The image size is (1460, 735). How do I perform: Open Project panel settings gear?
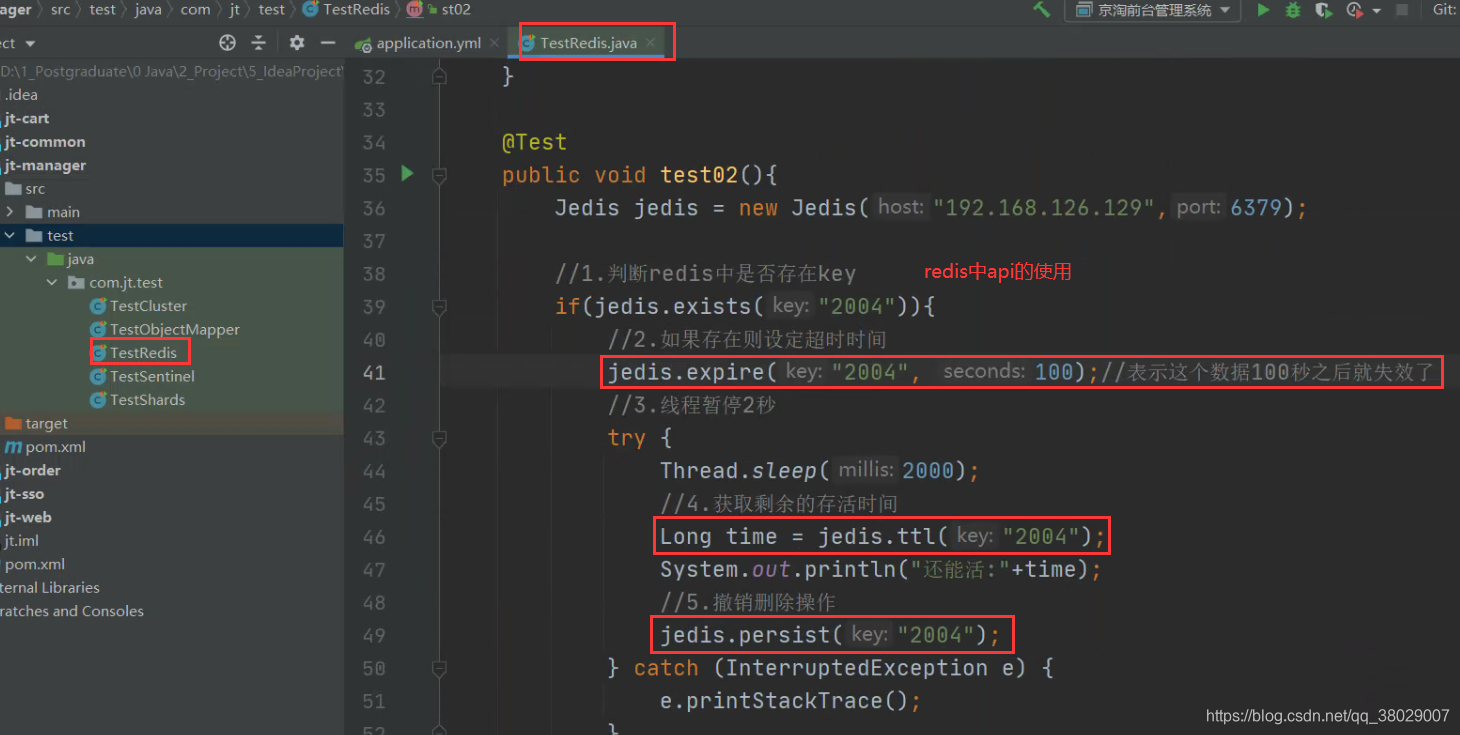pyautogui.click(x=297, y=43)
